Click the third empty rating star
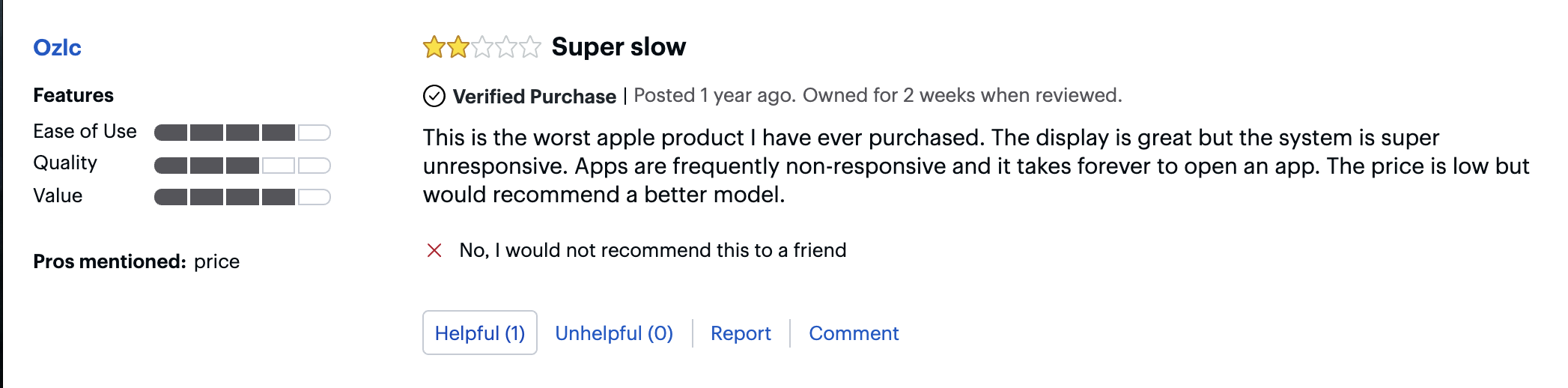Viewport: 1568px width, 388px height. [x=482, y=47]
